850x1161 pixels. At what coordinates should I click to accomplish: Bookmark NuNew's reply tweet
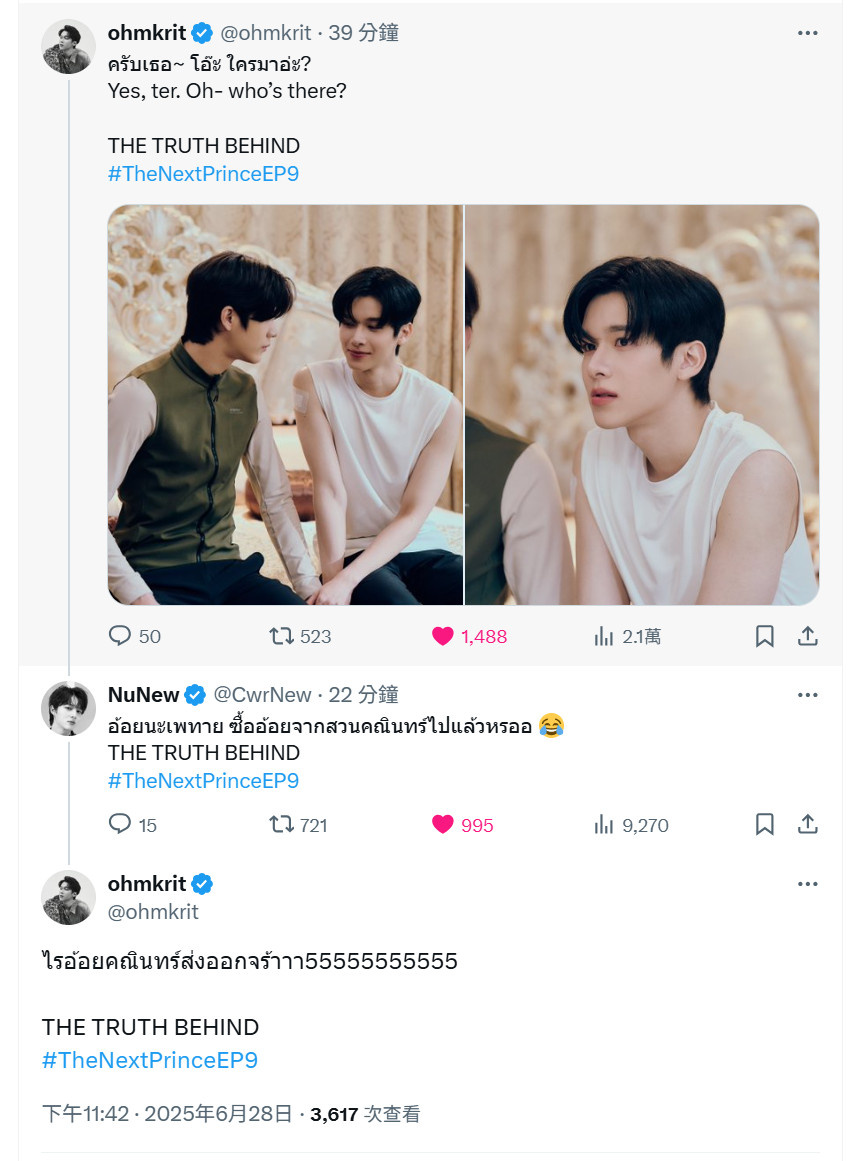765,825
